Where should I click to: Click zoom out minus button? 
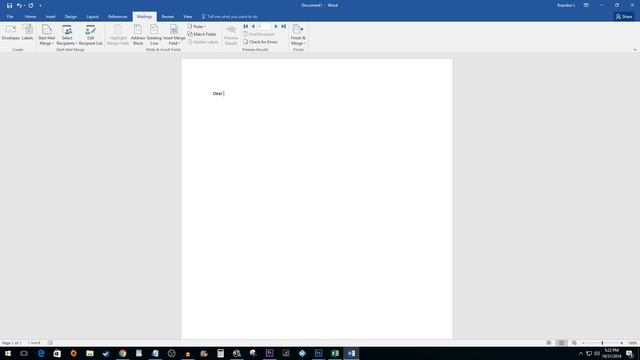(x=583, y=343)
